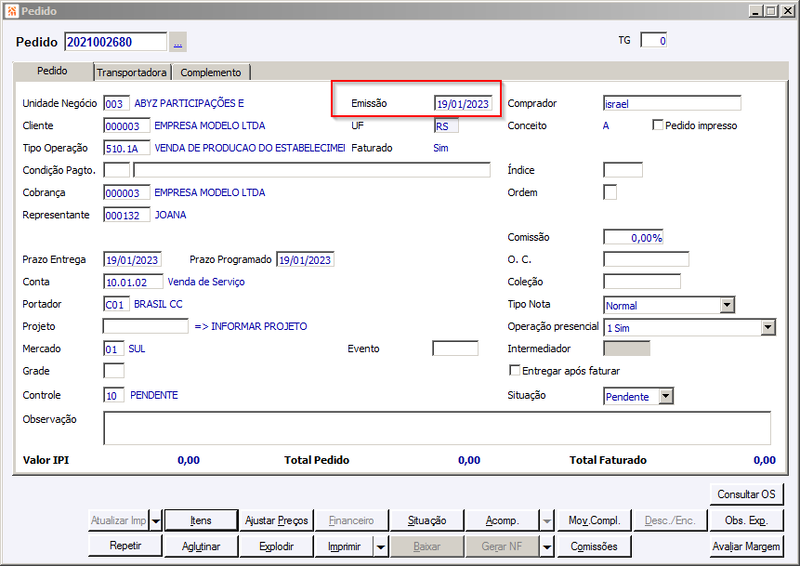Close the Pedido window
The width and height of the screenshot is (800, 566).
(787, 11)
